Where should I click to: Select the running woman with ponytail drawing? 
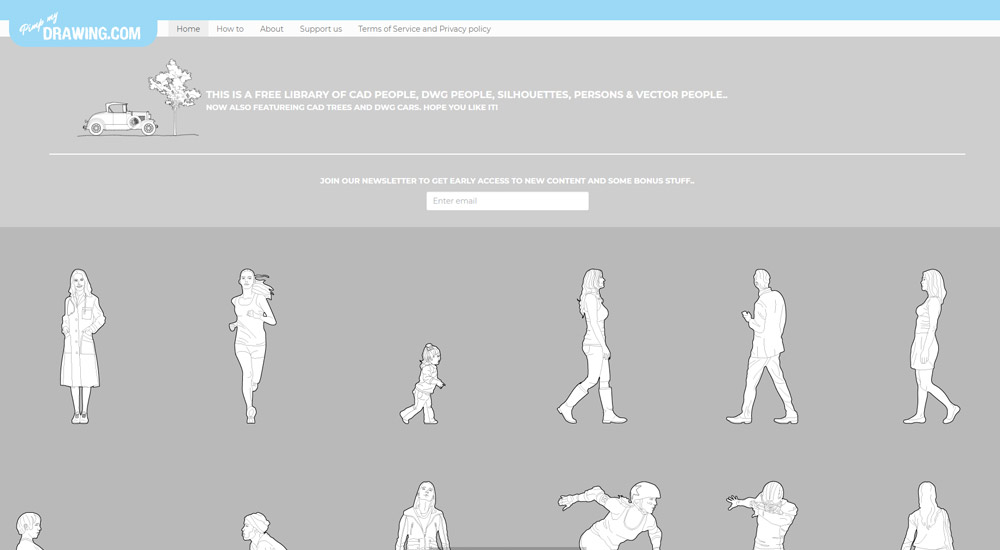253,346
